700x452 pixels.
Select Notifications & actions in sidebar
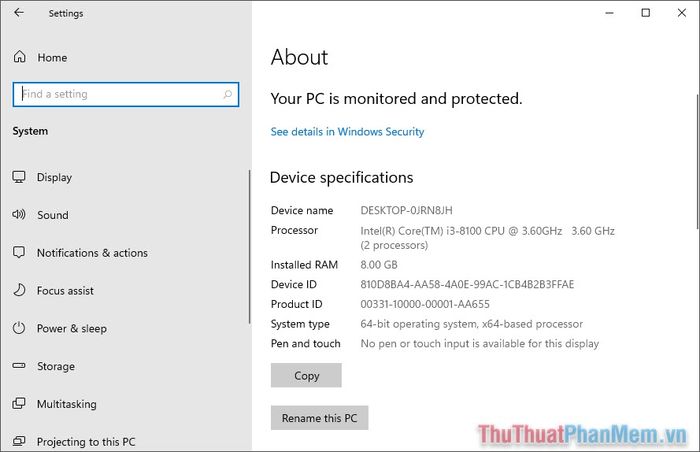(x=92, y=253)
